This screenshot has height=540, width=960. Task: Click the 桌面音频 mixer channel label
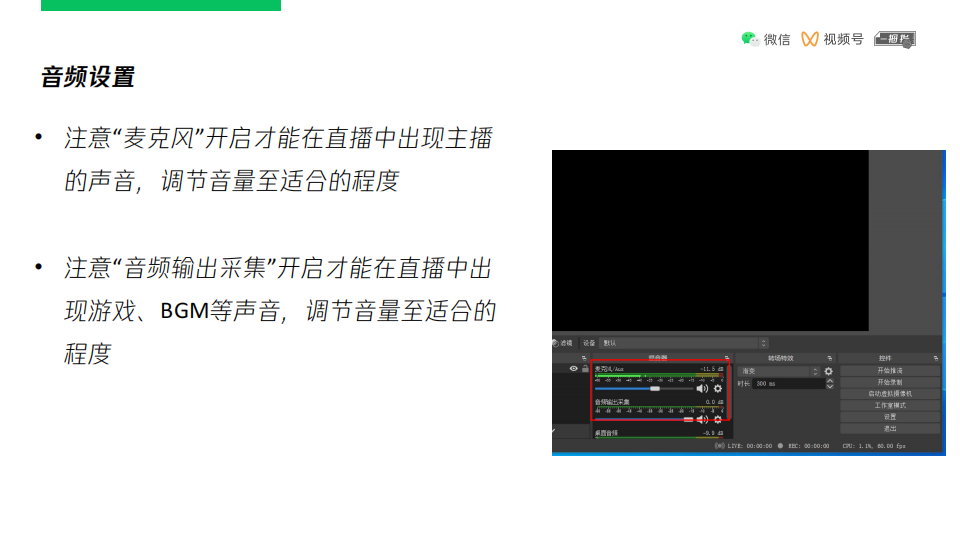click(606, 433)
